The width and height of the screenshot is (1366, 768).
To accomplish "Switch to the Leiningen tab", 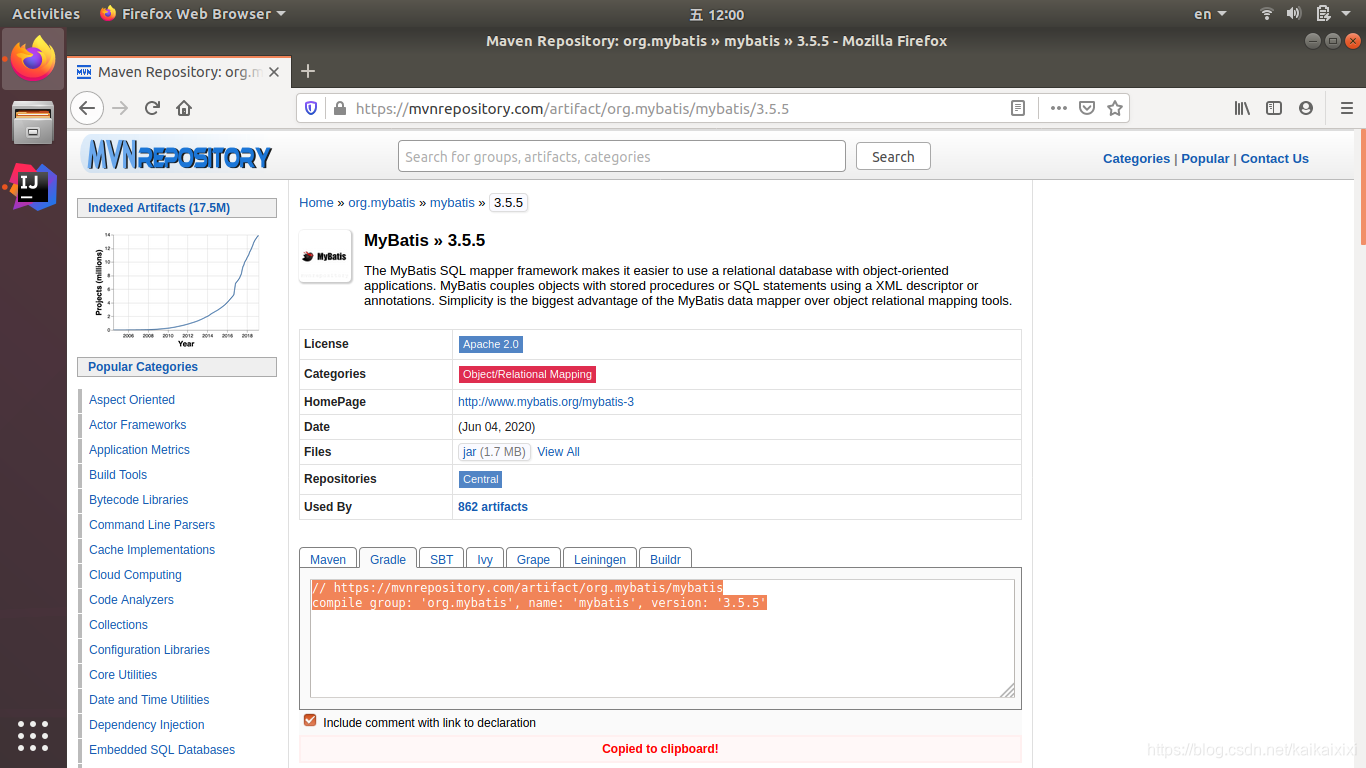I will coord(600,559).
